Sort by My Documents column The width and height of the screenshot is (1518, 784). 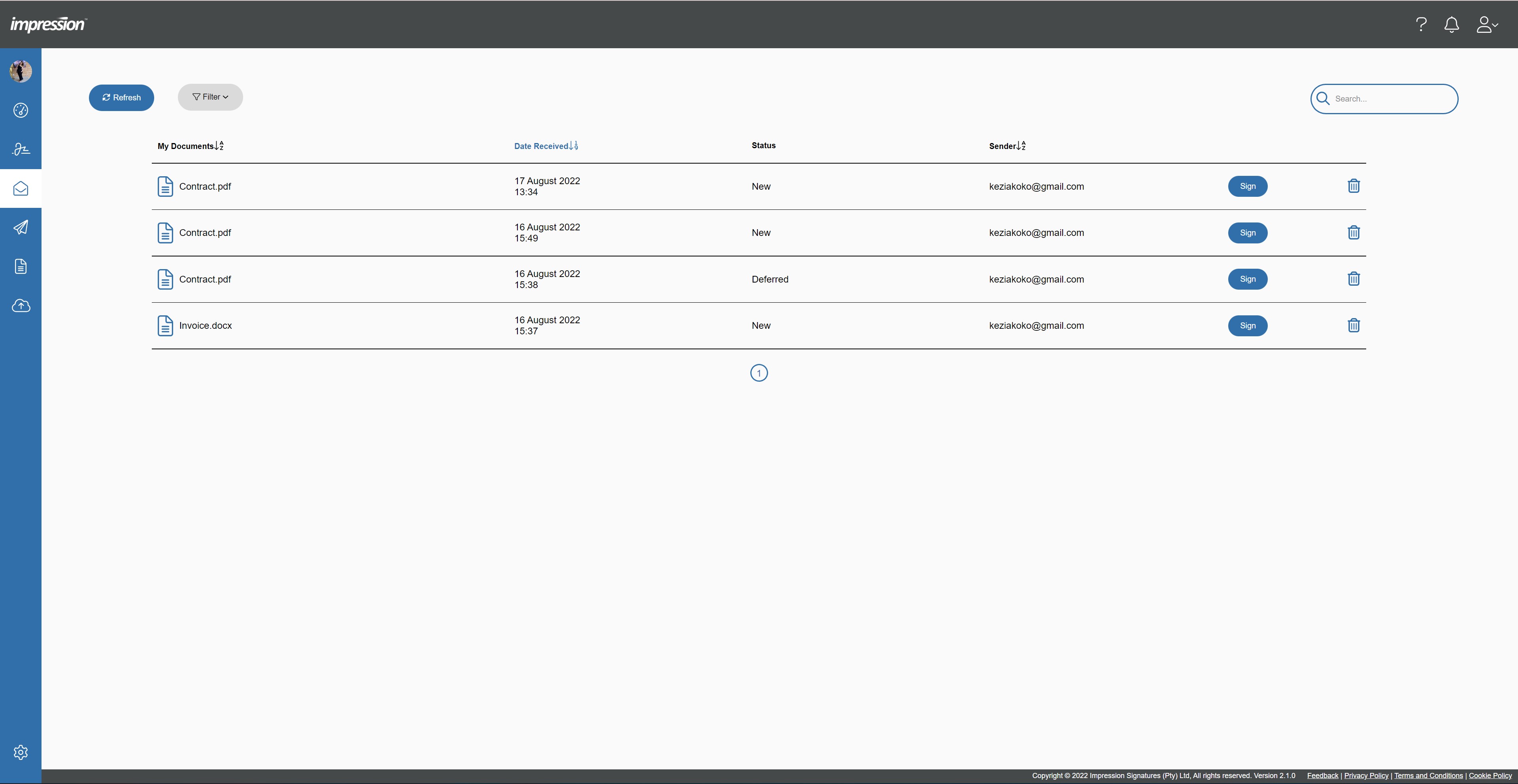(190, 146)
